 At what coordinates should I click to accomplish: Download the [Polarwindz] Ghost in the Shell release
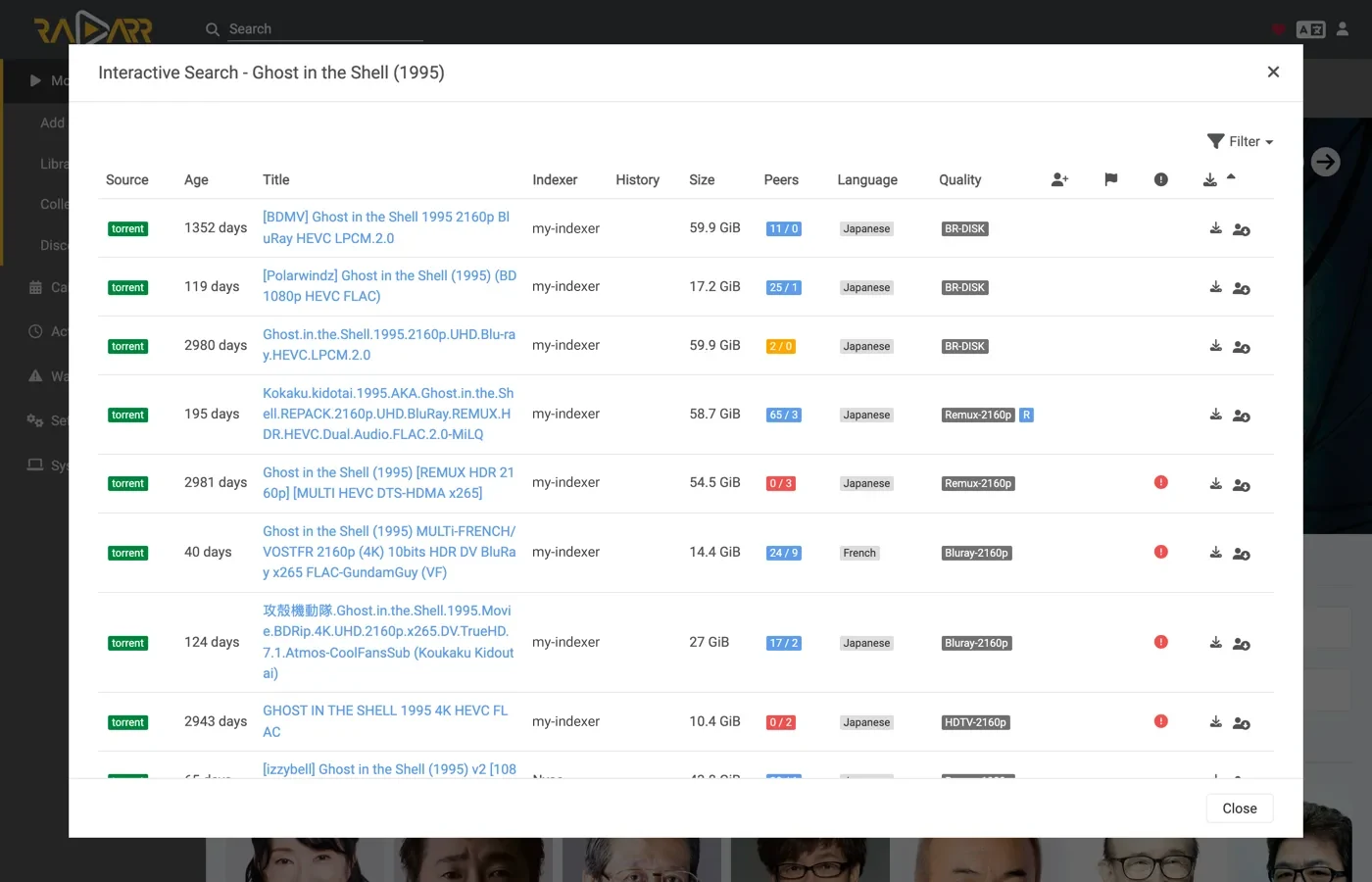[x=1215, y=287]
